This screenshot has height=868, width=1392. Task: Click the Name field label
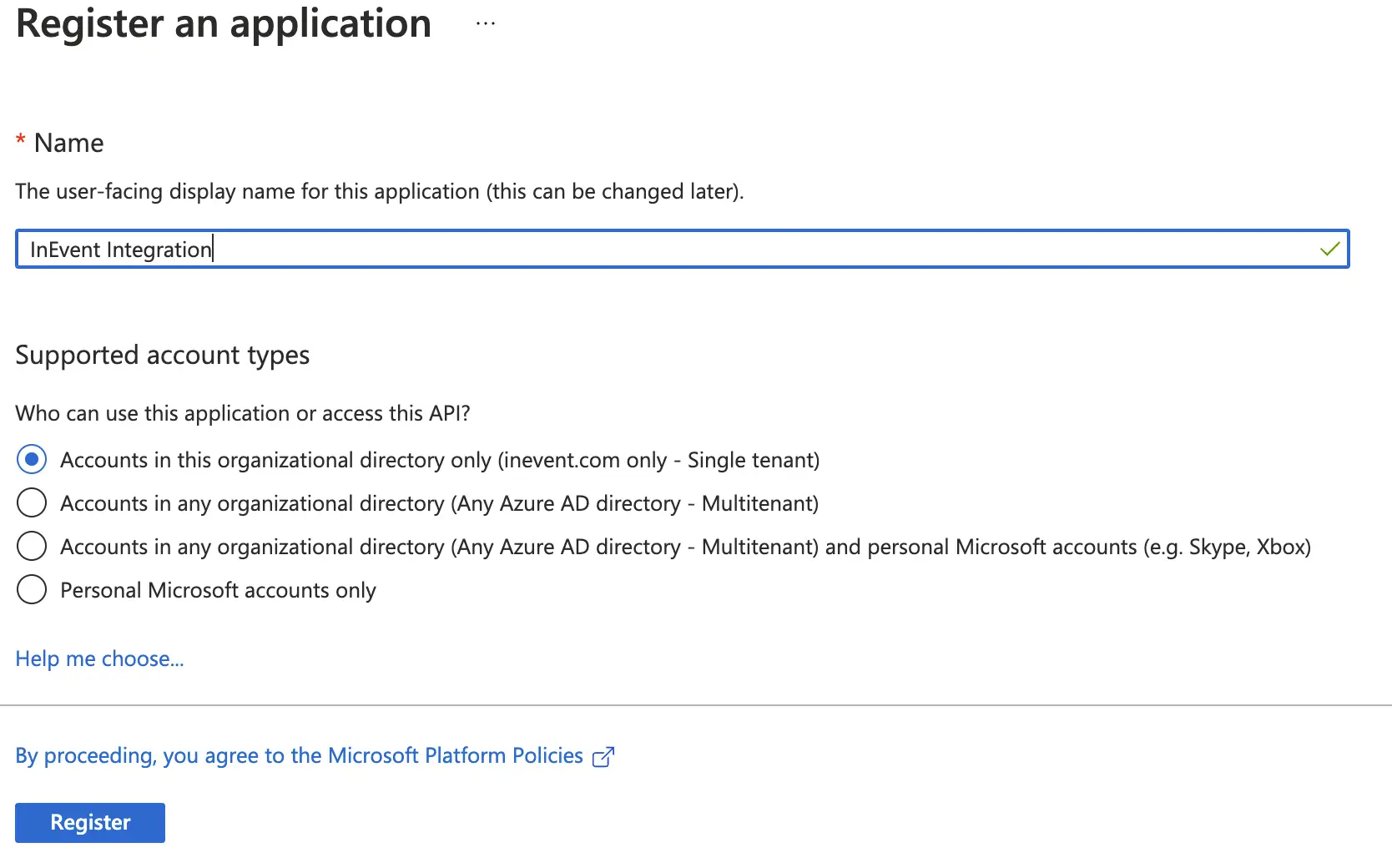click(x=68, y=143)
